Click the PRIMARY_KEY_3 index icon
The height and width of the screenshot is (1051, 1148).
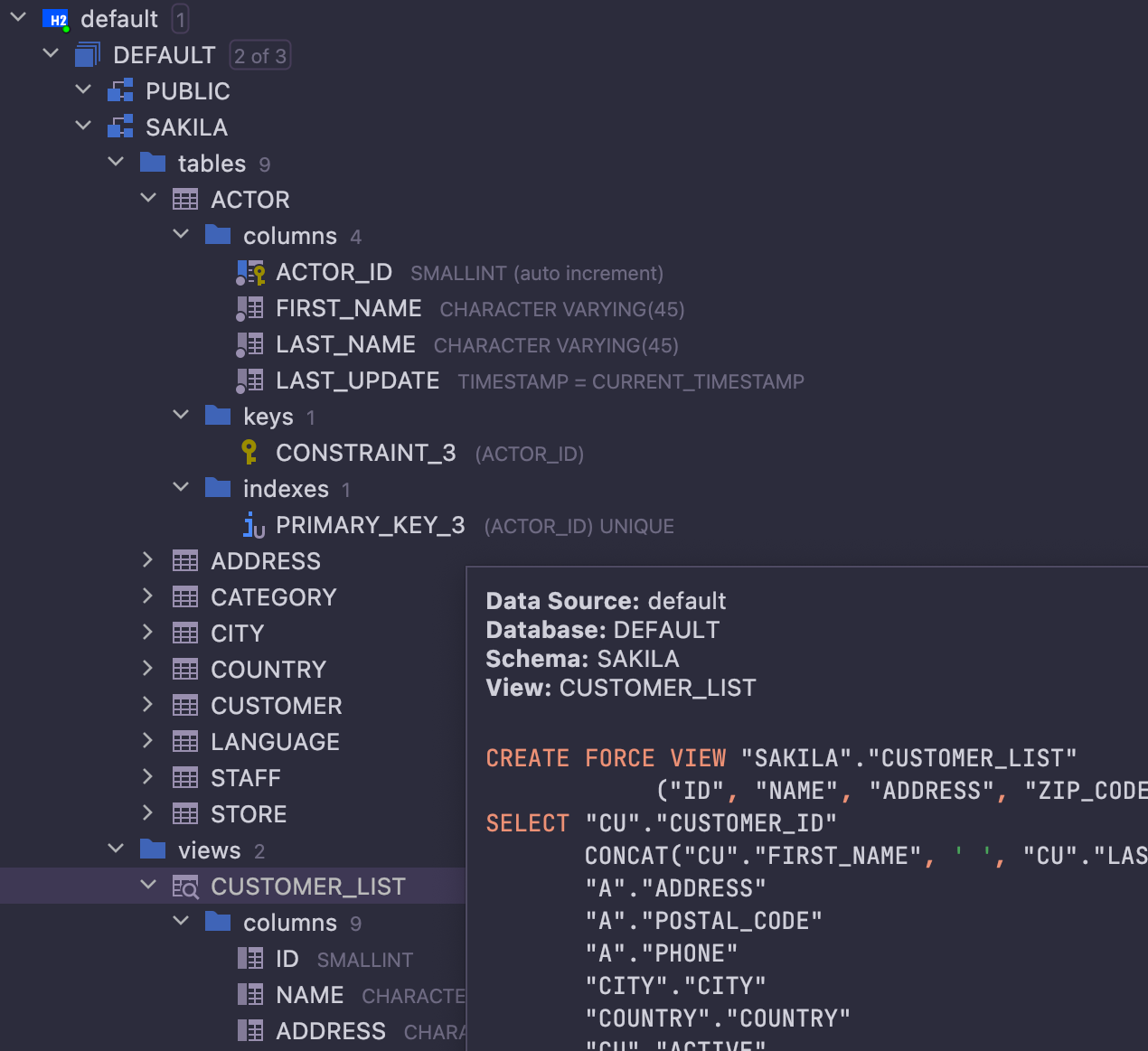tap(253, 525)
